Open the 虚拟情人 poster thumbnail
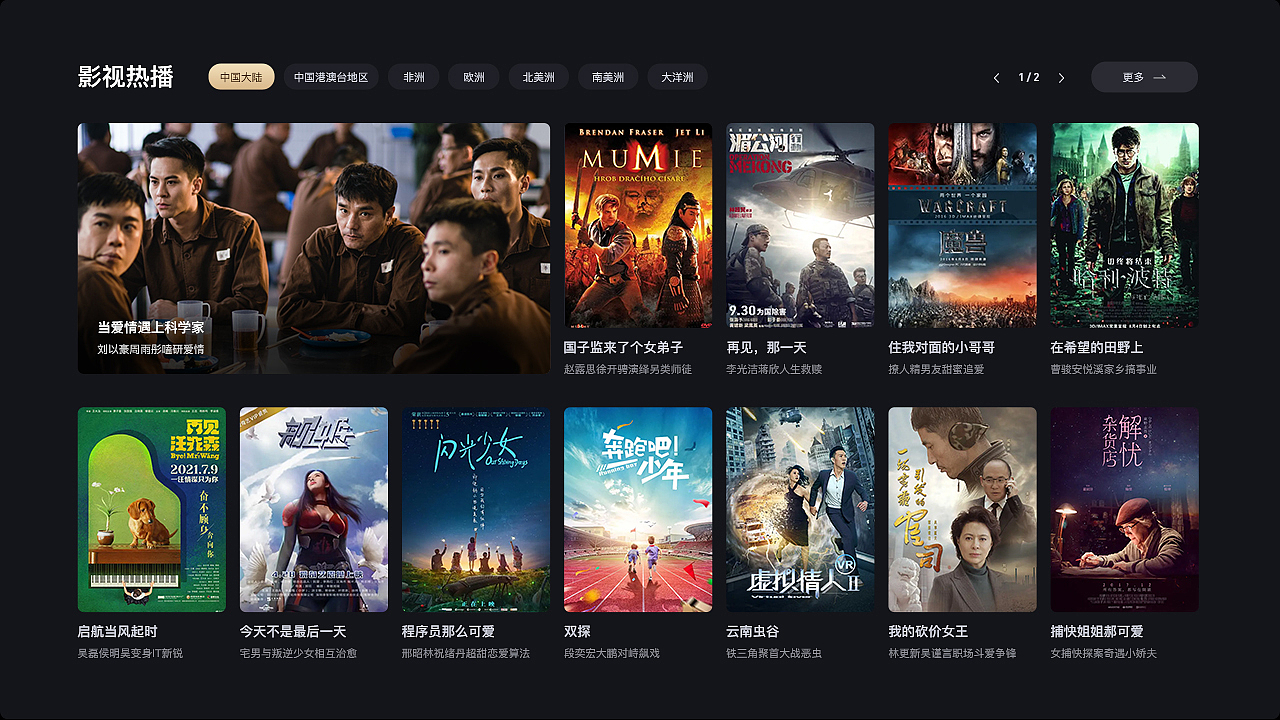The image size is (1280, 720). pos(800,509)
